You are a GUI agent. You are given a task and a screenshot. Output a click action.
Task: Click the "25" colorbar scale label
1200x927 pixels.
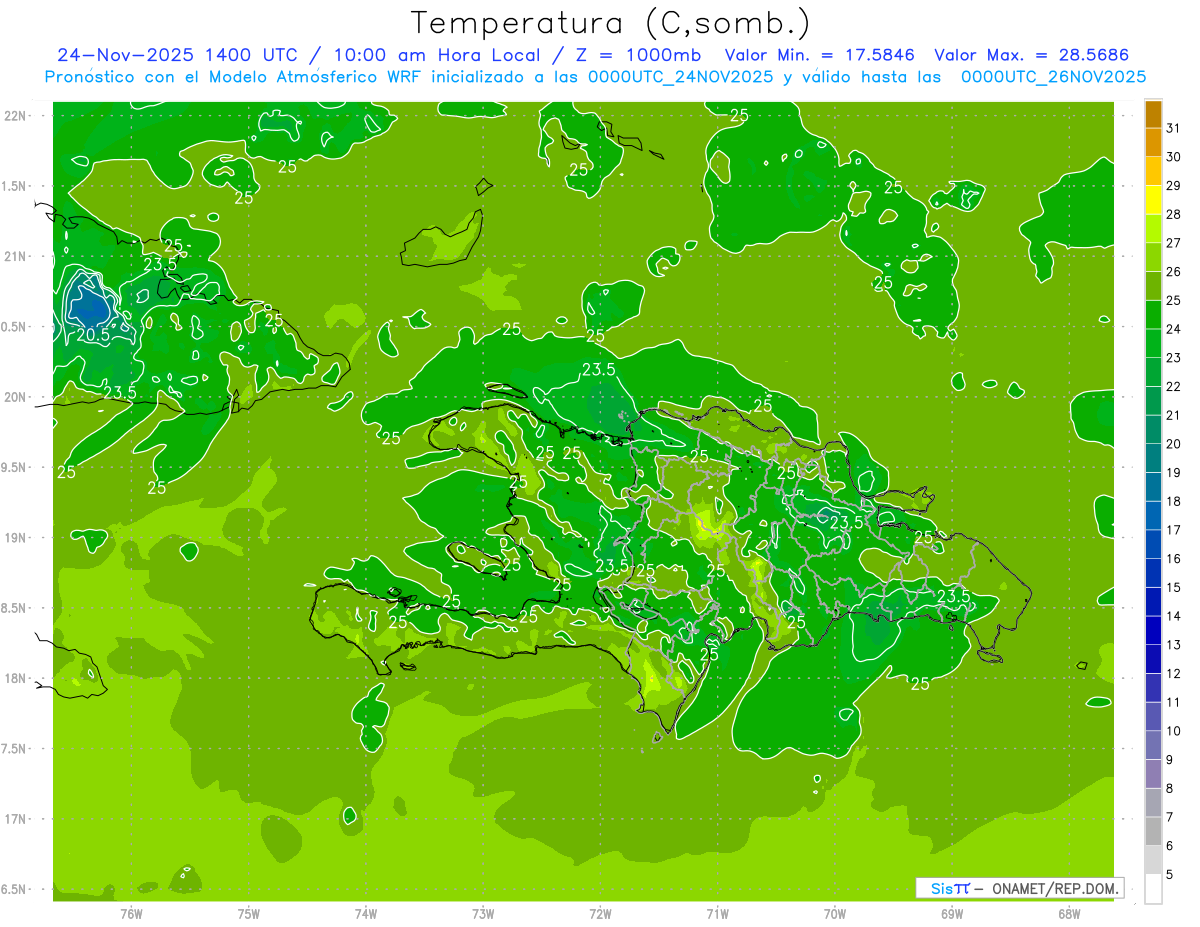click(x=1173, y=300)
